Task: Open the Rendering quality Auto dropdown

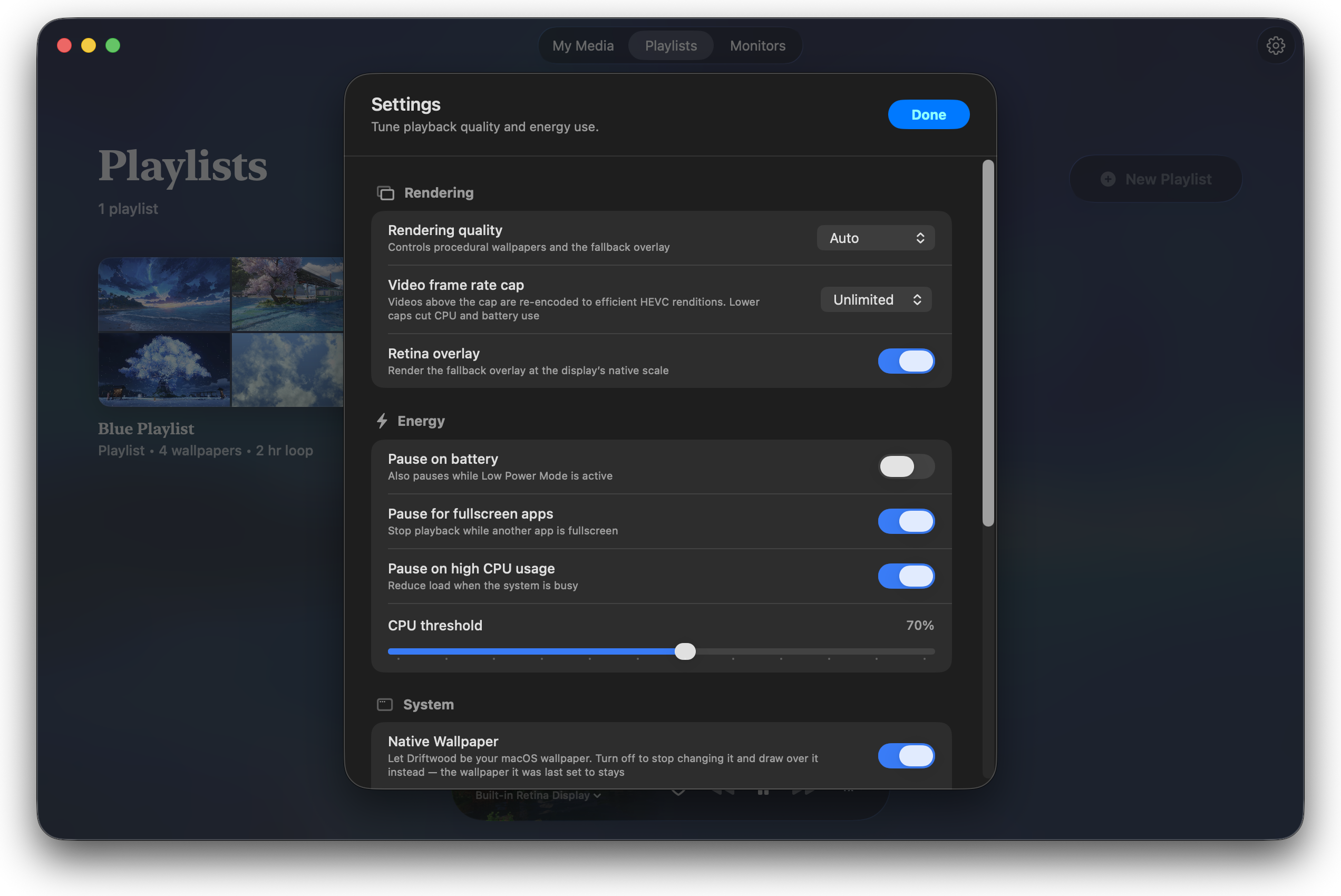Action: (x=876, y=238)
